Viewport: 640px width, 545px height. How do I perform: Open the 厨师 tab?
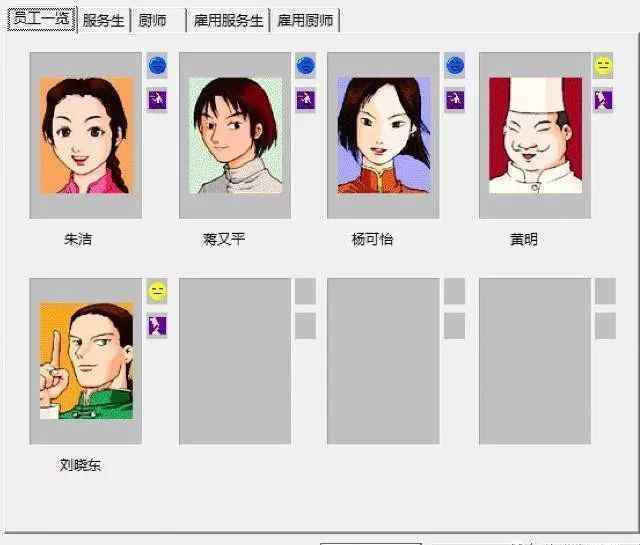[x=158, y=20]
